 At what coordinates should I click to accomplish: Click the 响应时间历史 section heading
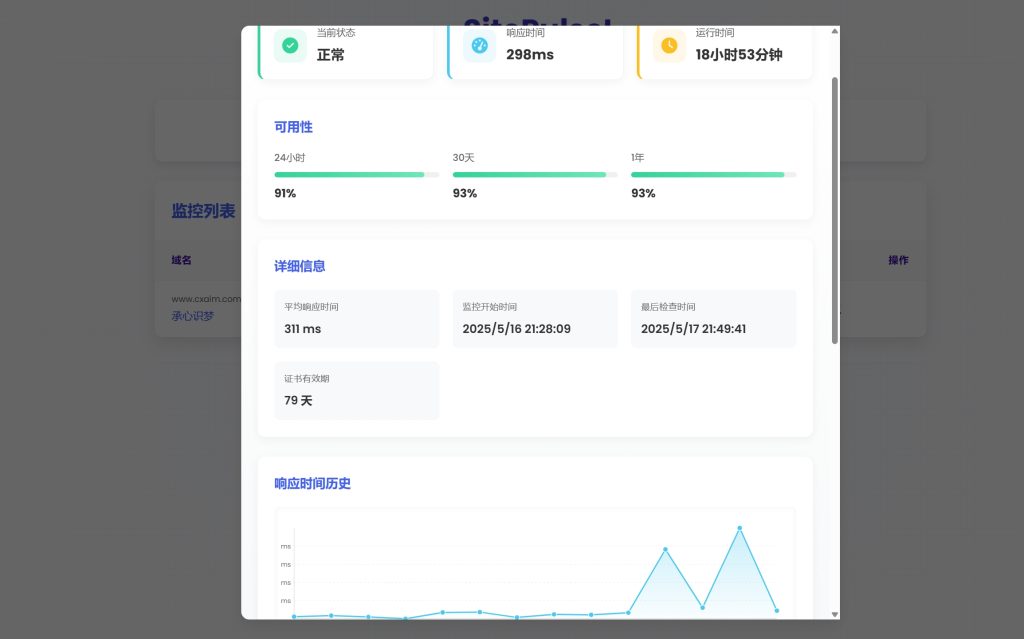(x=312, y=484)
